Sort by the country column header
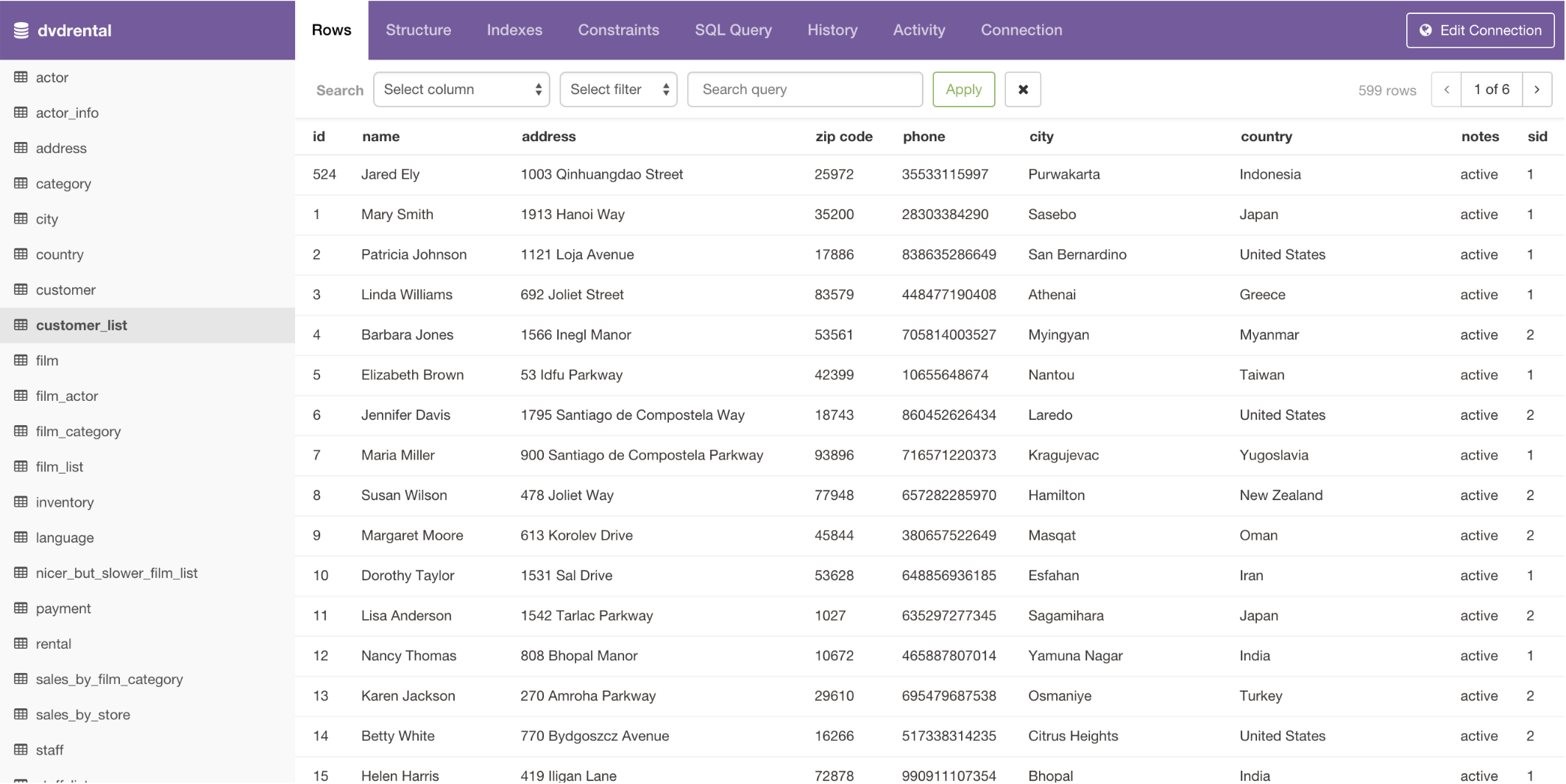This screenshot has width=1566, height=784. (1266, 136)
